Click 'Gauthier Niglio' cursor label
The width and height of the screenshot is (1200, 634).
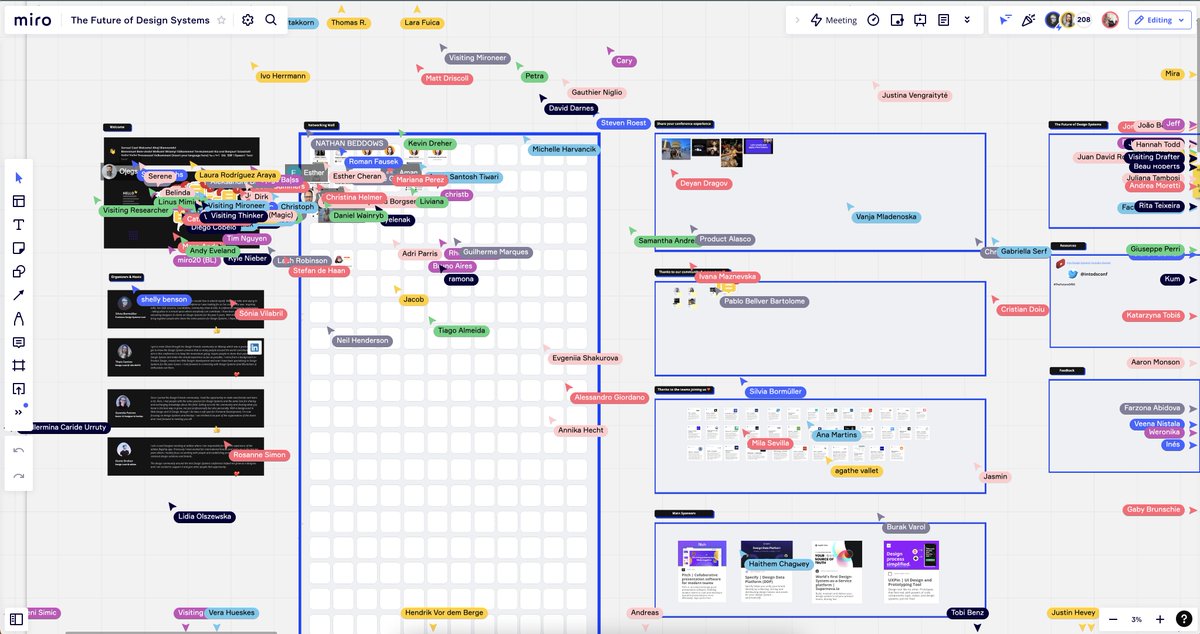(x=597, y=92)
